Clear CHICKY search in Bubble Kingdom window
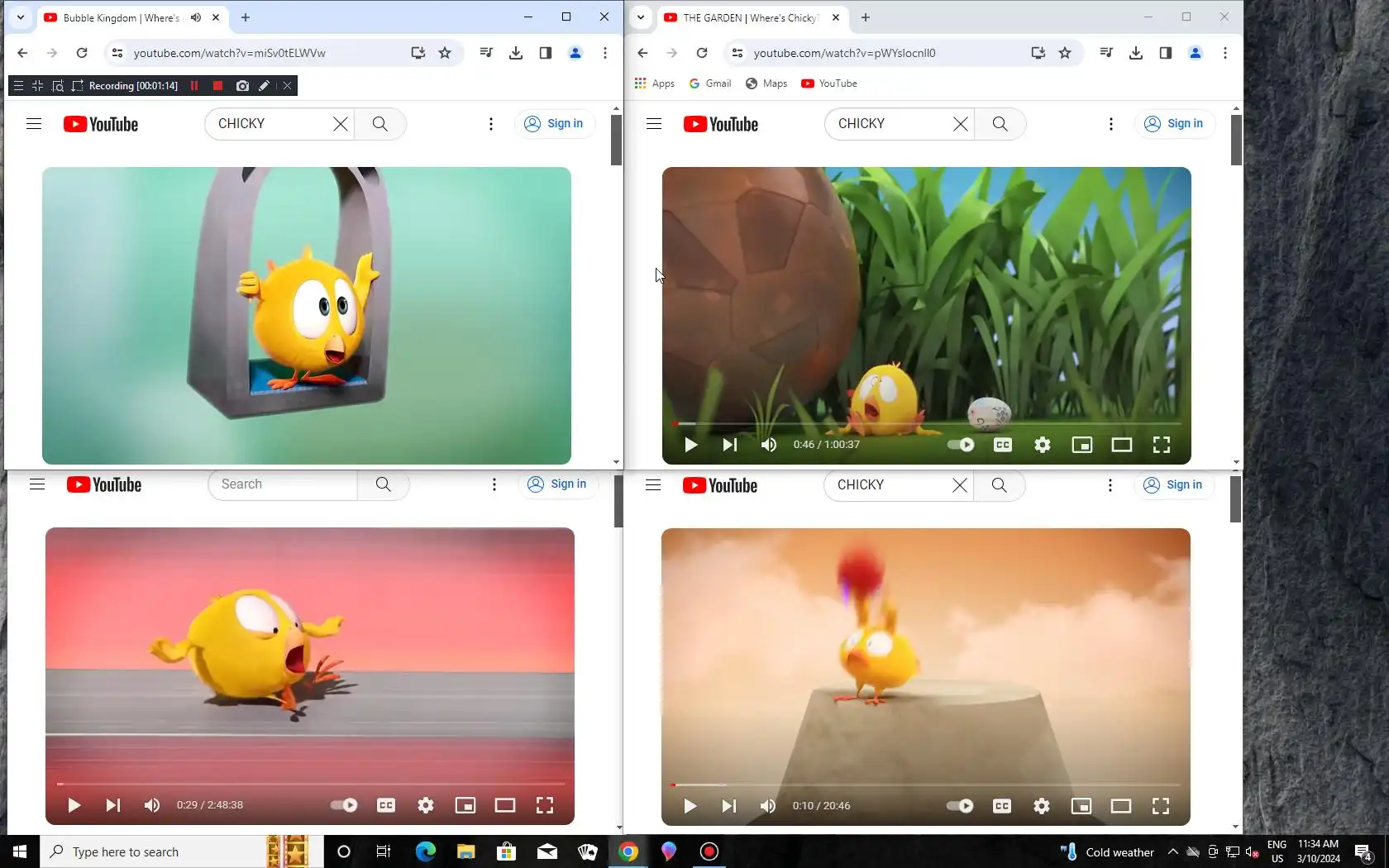Screen dimensions: 1389x868 point(341,124)
